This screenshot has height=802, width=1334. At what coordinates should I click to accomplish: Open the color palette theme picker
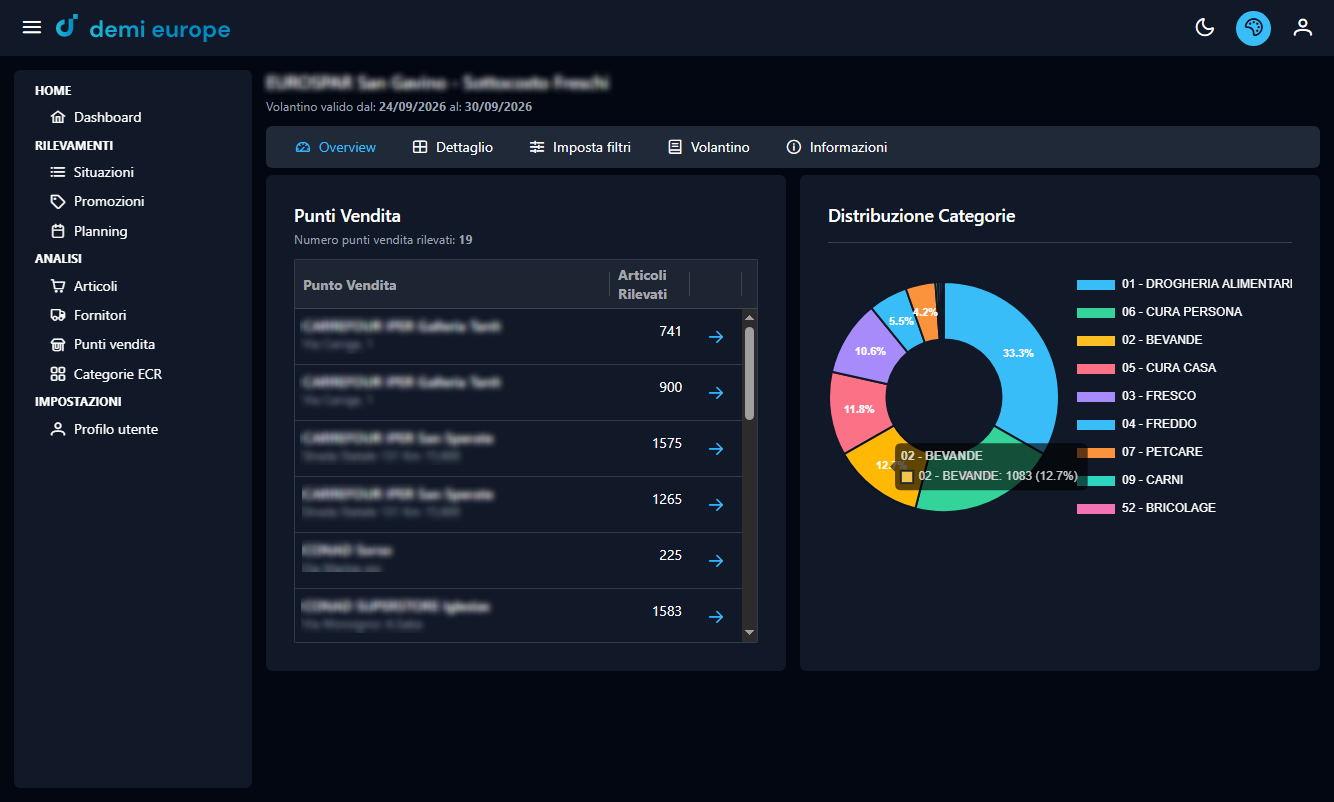(1253, 28)
